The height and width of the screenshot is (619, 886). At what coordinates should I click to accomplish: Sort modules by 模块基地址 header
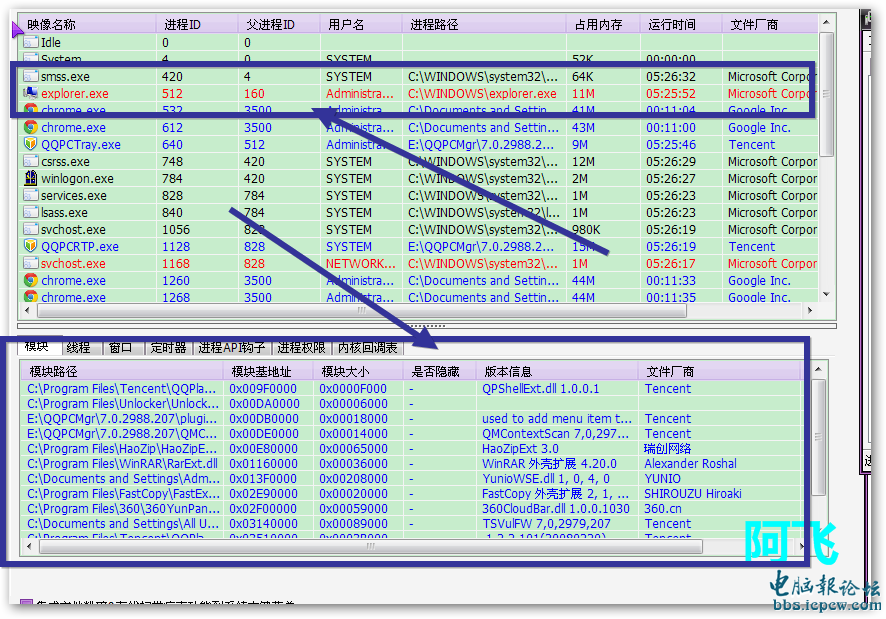(x=268, y=371)
